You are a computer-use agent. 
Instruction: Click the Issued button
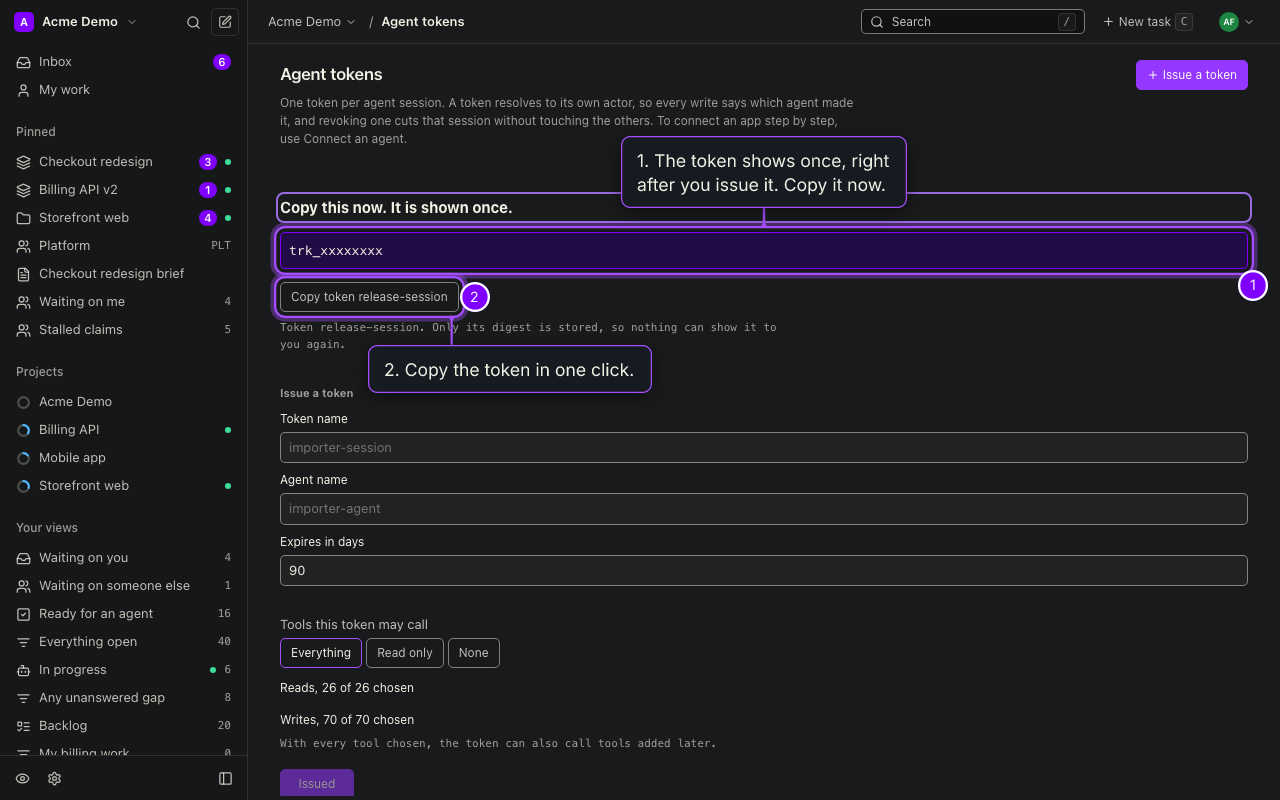(x=317, y=784)
